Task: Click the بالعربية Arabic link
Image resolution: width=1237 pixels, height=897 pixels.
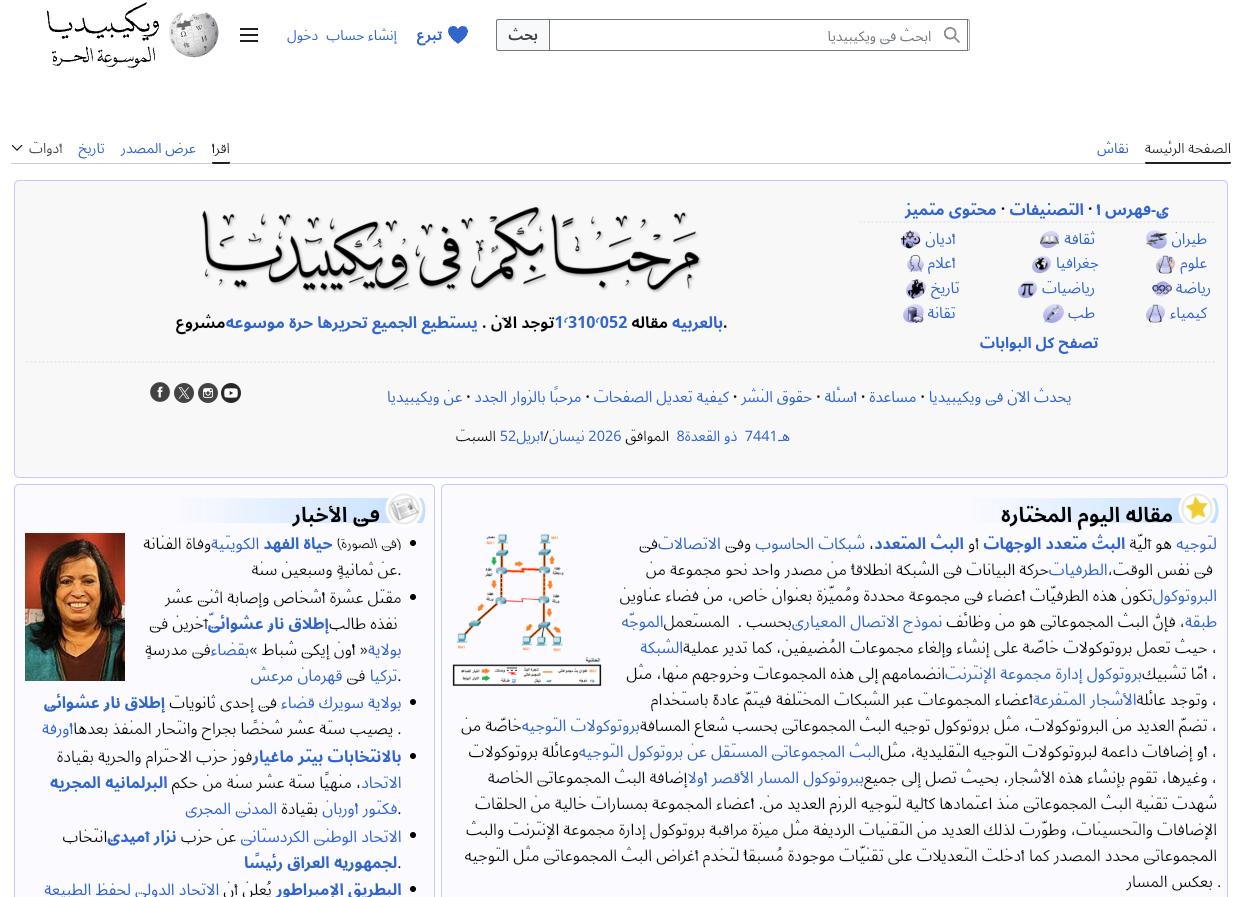Action: pos(697,323)
